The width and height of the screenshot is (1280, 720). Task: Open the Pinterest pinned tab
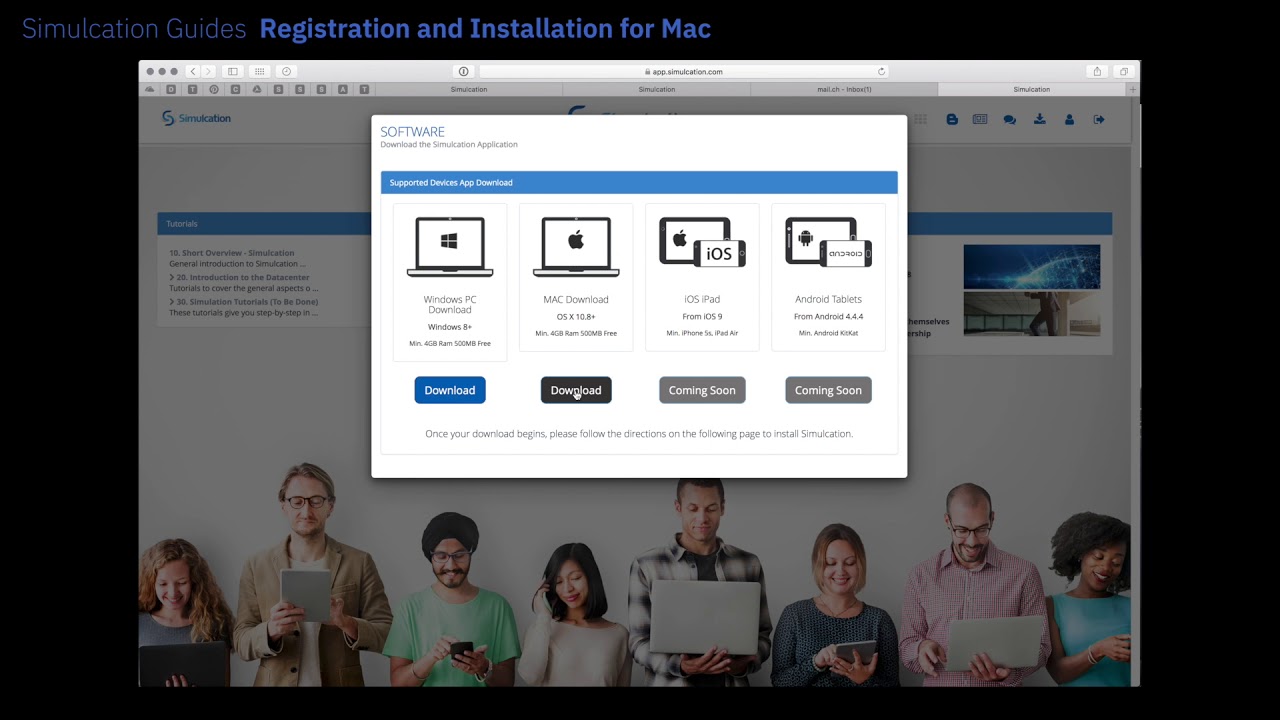click(x=213, y=89)
